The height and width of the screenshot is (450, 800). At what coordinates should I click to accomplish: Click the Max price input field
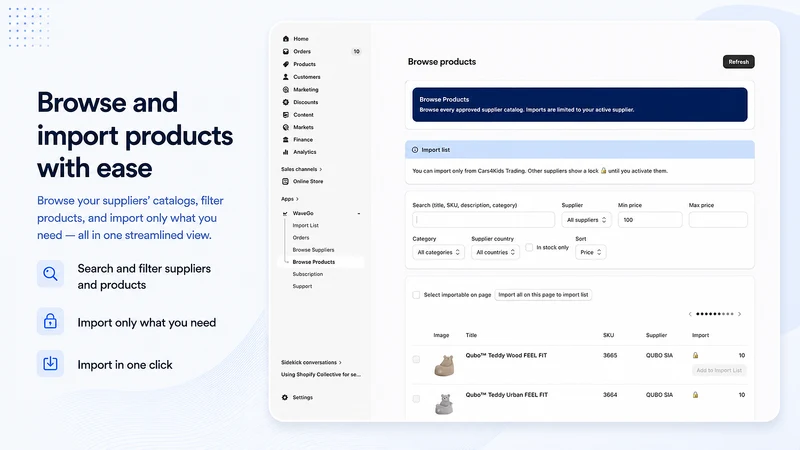(x=718, y=220)
